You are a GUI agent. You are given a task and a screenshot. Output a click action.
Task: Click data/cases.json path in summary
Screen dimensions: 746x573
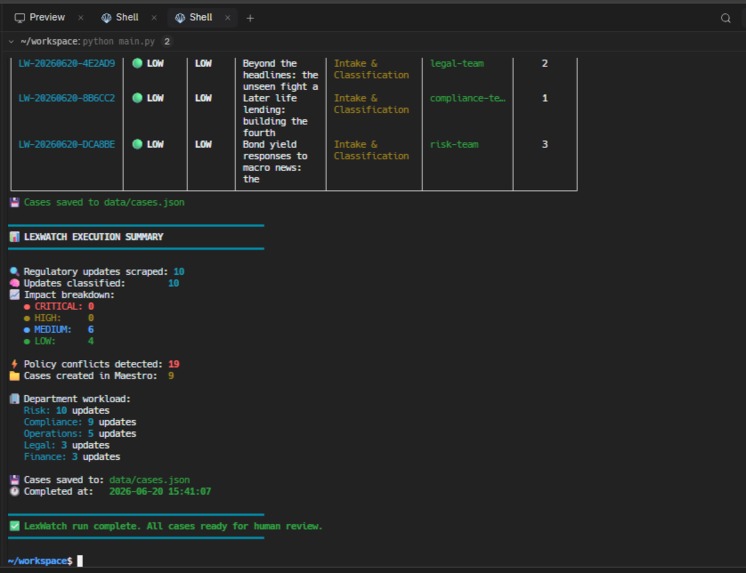point(149,480)
